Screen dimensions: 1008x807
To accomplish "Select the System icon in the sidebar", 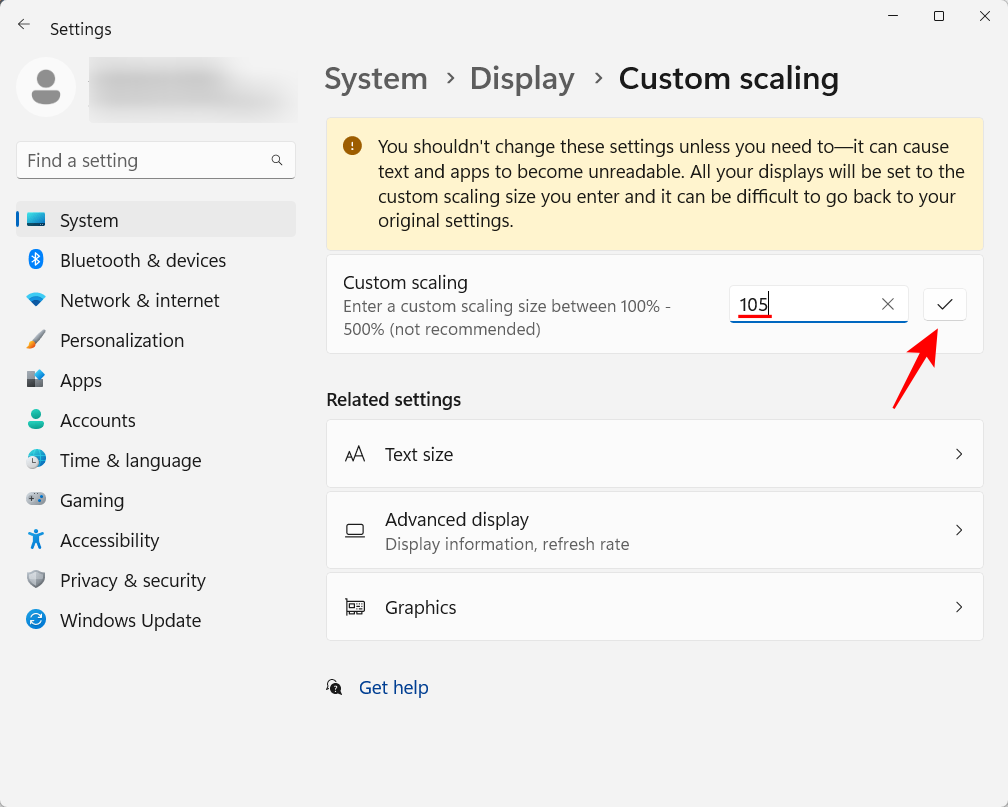I will pos(35,220).
